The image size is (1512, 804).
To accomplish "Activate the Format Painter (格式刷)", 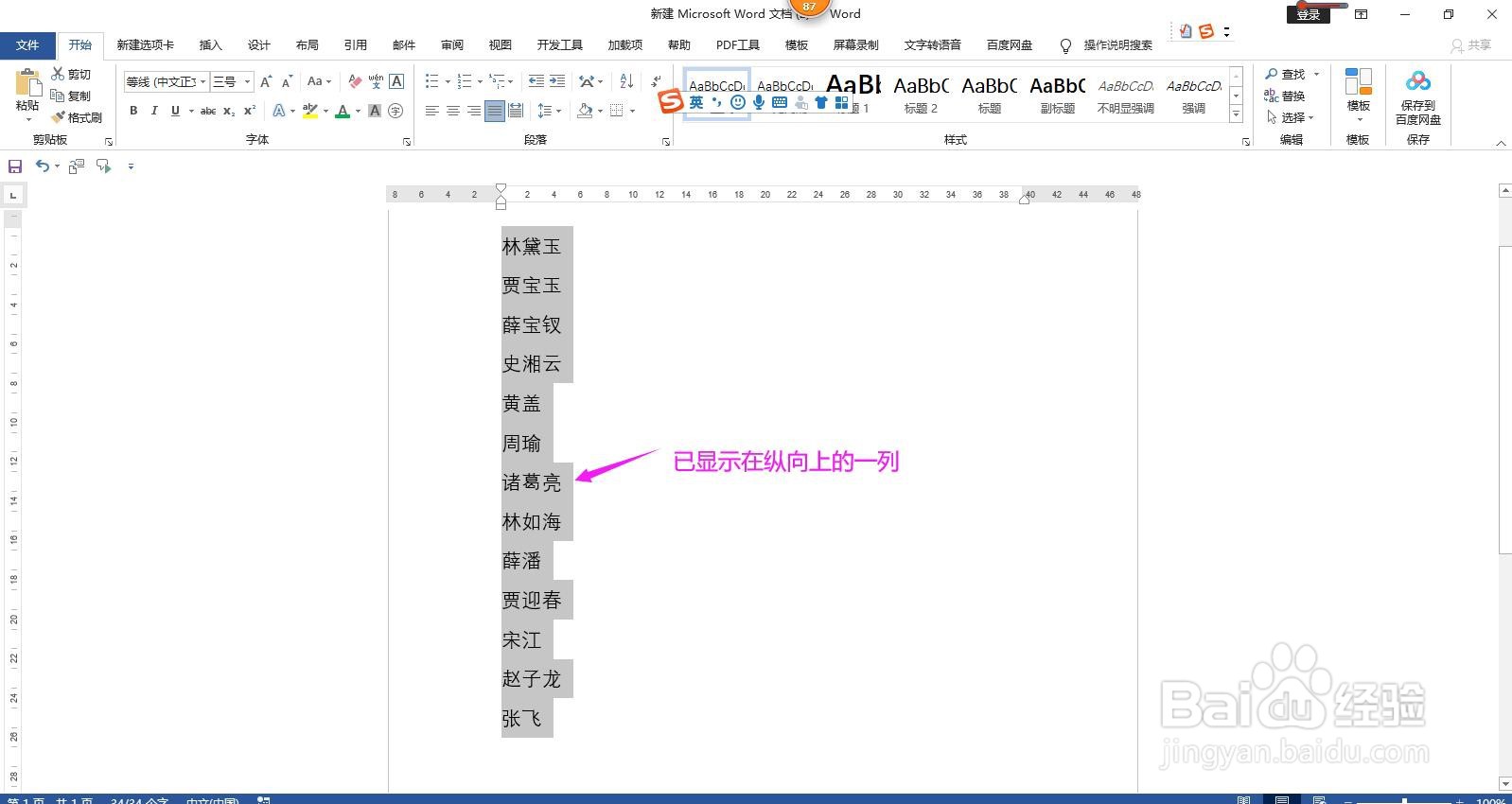I will 77,117.
